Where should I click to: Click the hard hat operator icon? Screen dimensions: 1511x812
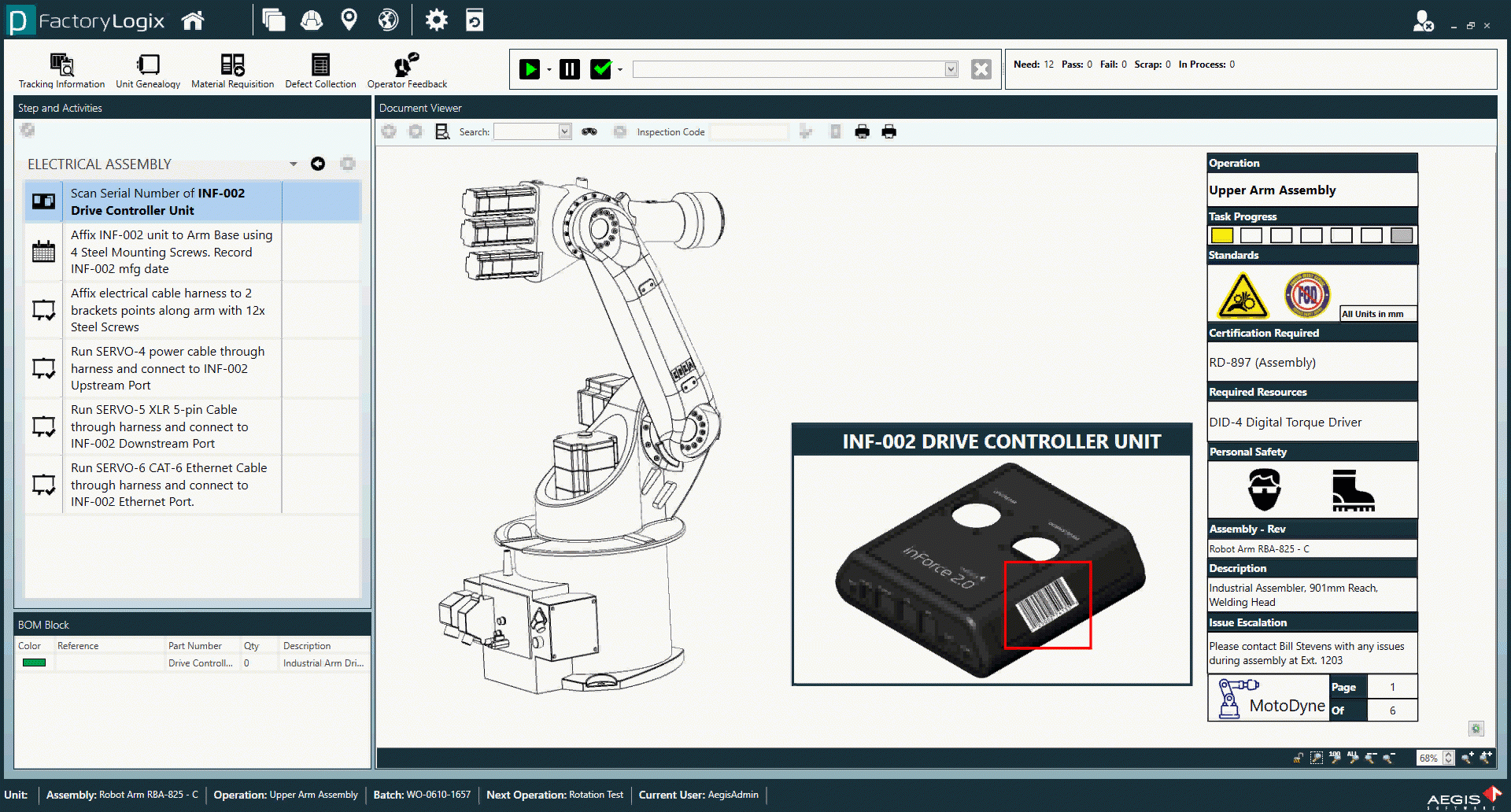312,20
